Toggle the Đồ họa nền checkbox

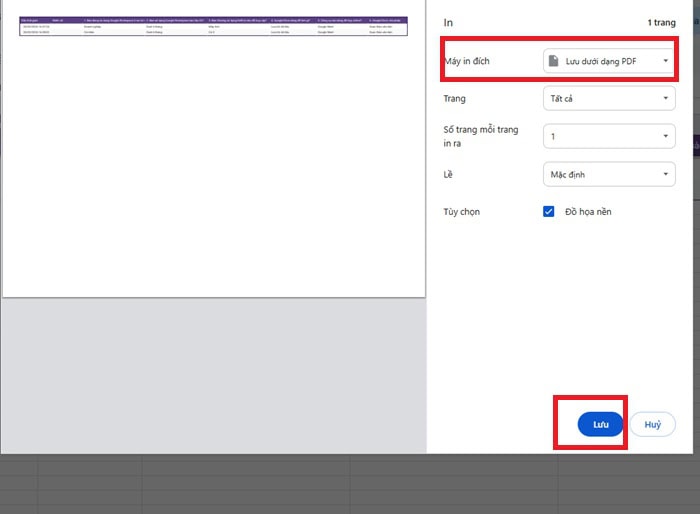[549, 212]
